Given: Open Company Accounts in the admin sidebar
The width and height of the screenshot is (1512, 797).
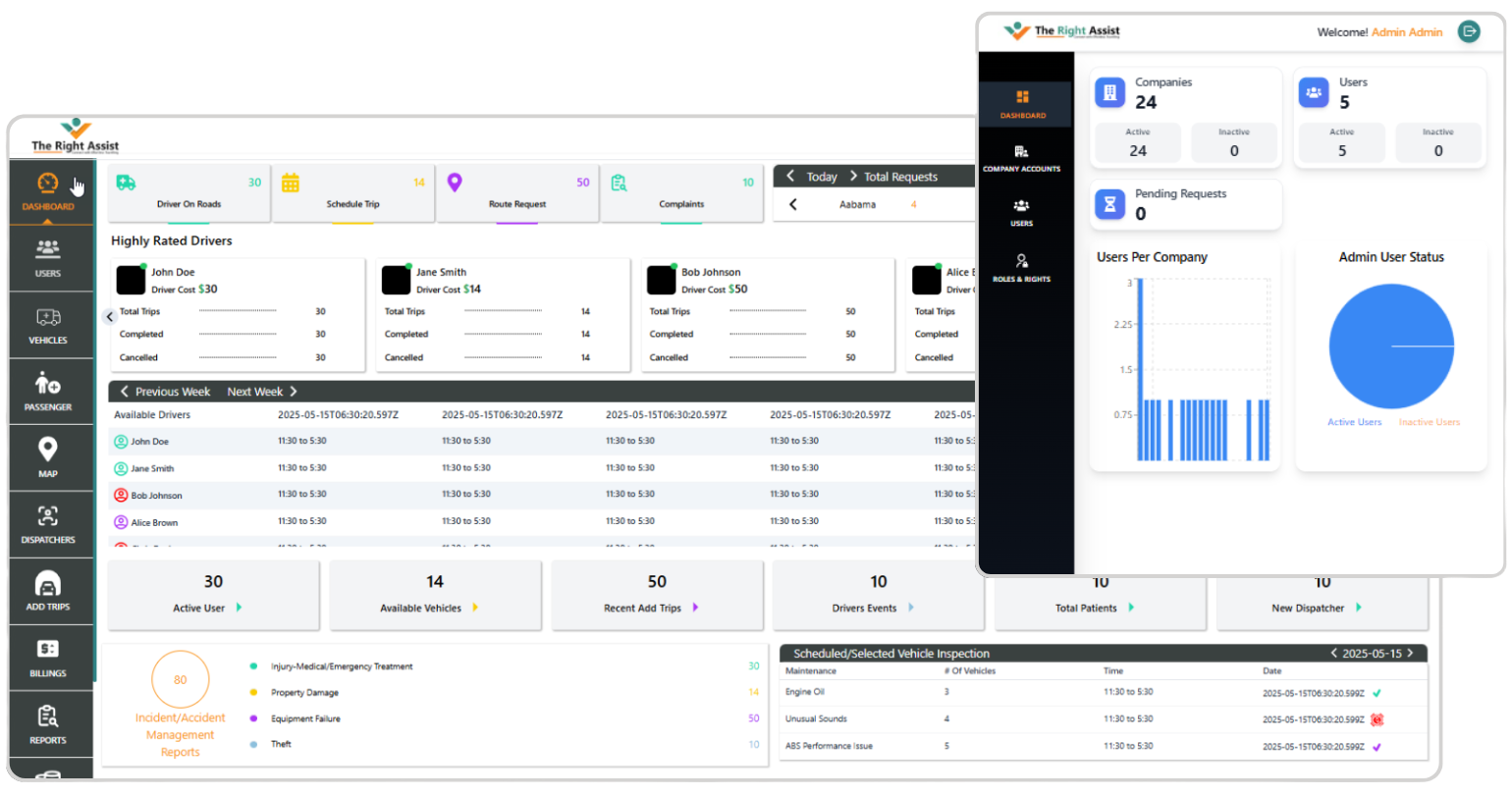Looking at the screenshot, I should pyautogui.click(x=1021, y=158).
